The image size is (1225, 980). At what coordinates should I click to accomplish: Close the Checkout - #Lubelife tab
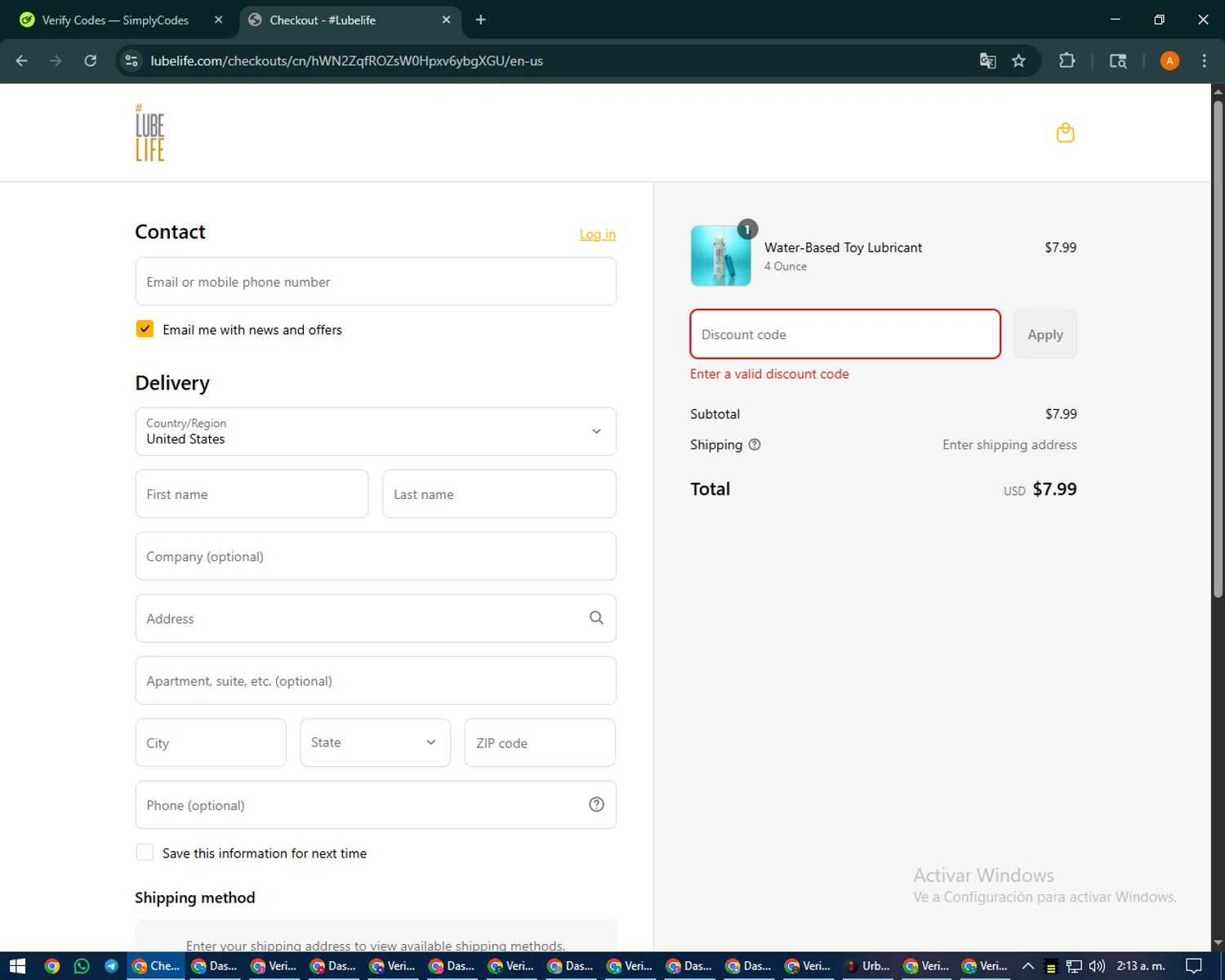(446, 20)
